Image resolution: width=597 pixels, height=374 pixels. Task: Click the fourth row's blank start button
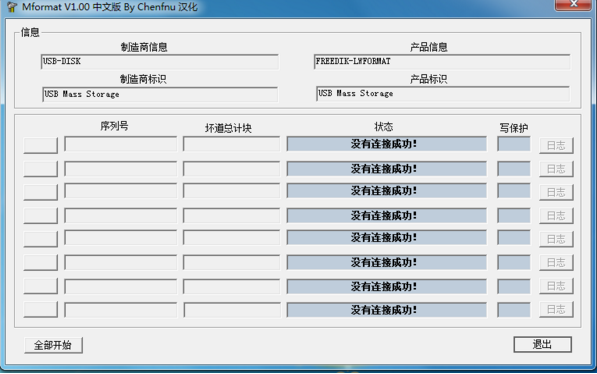coord(40,216)
